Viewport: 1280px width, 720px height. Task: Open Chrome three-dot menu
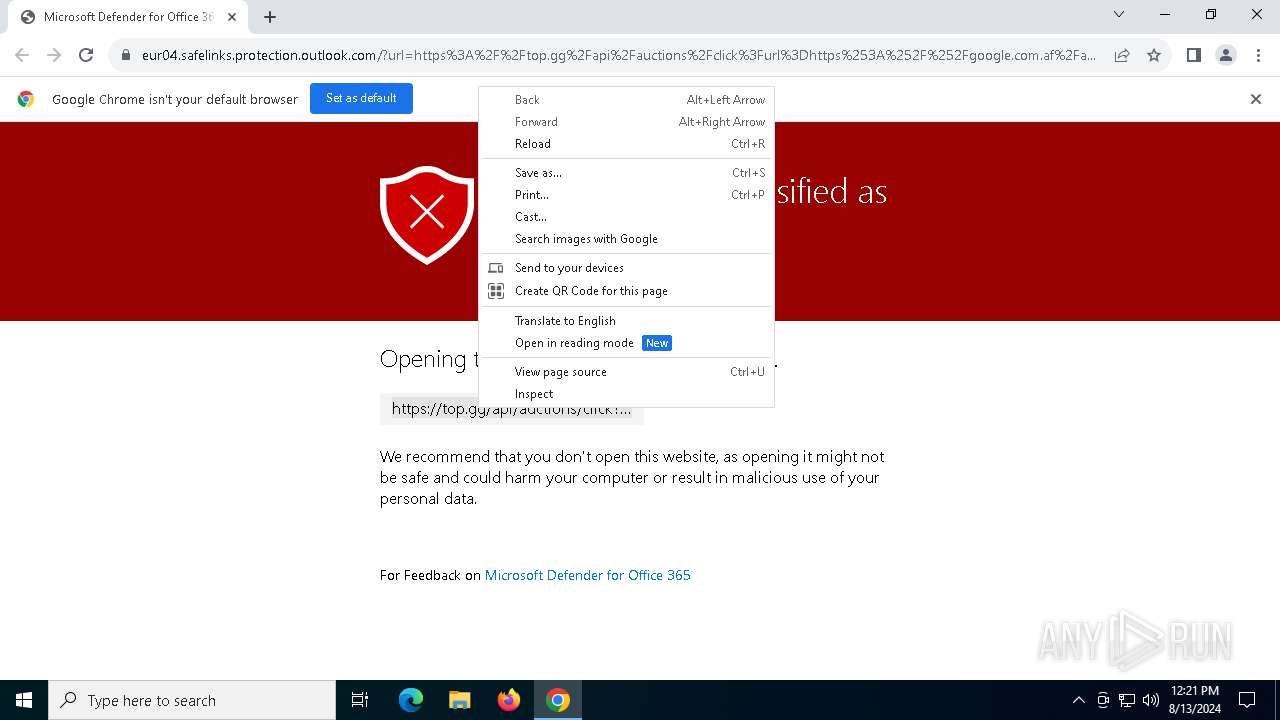click(1257, 55)
